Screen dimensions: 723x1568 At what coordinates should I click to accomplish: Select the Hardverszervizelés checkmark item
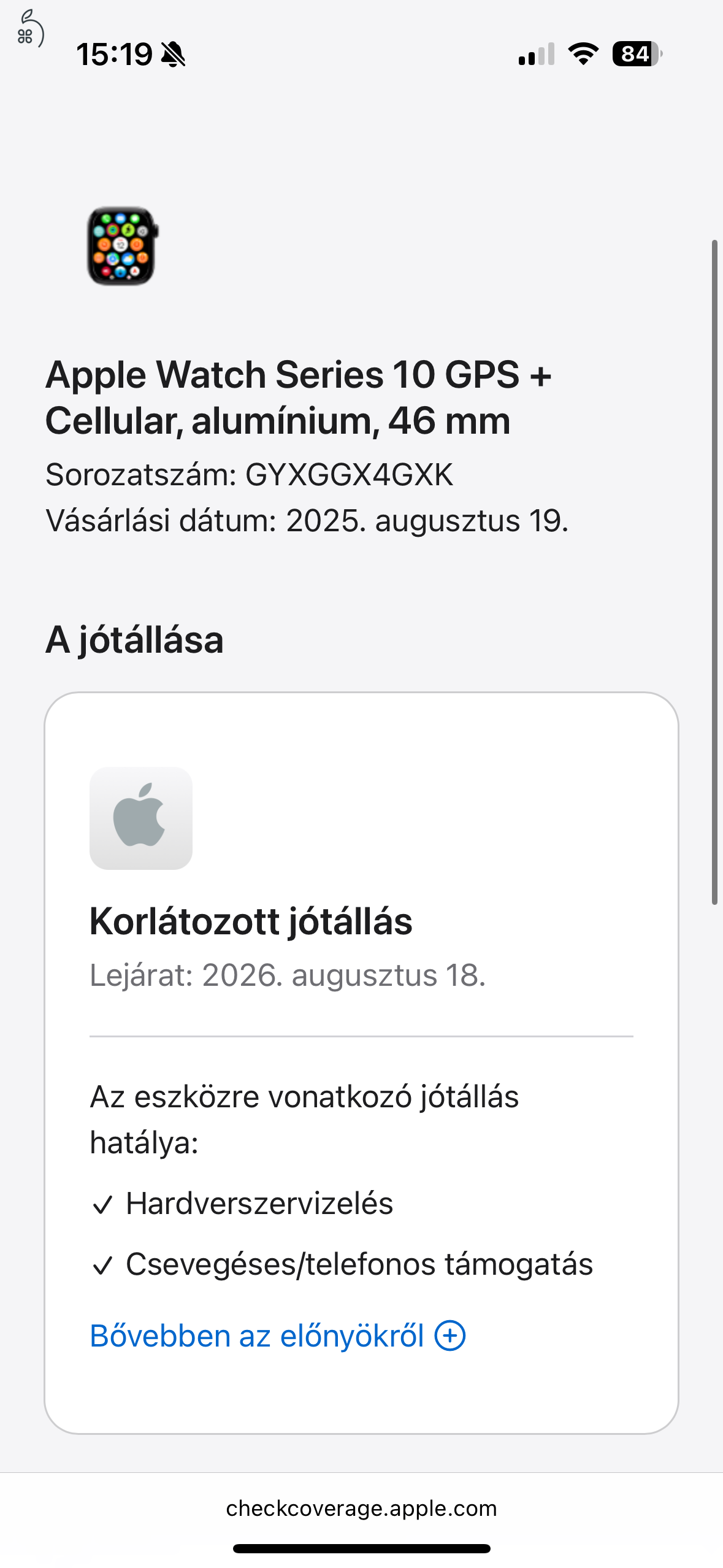pyautogui.click(x=242, y=1203)
